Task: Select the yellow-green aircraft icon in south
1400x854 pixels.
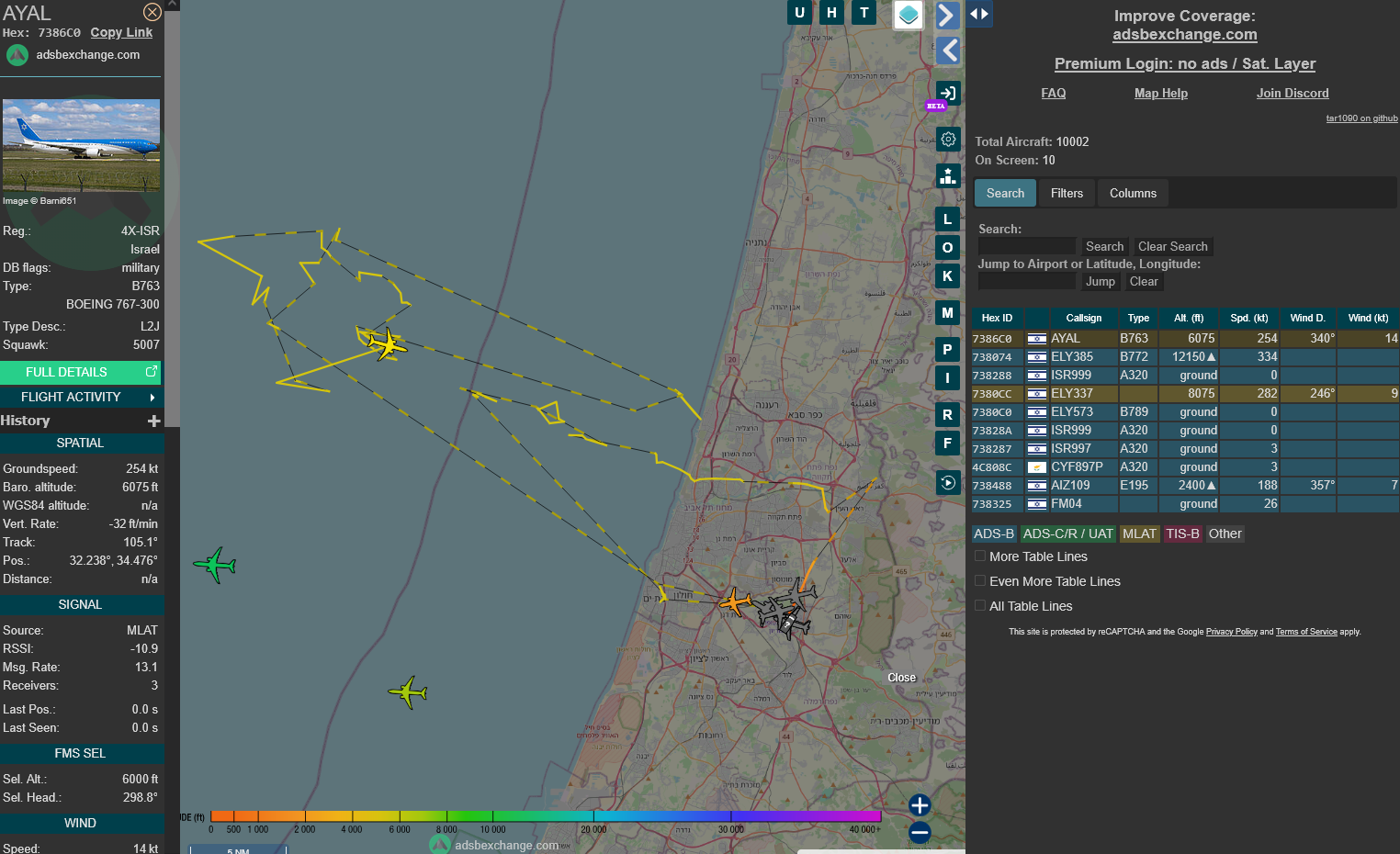Action: [x=409, y=691]
